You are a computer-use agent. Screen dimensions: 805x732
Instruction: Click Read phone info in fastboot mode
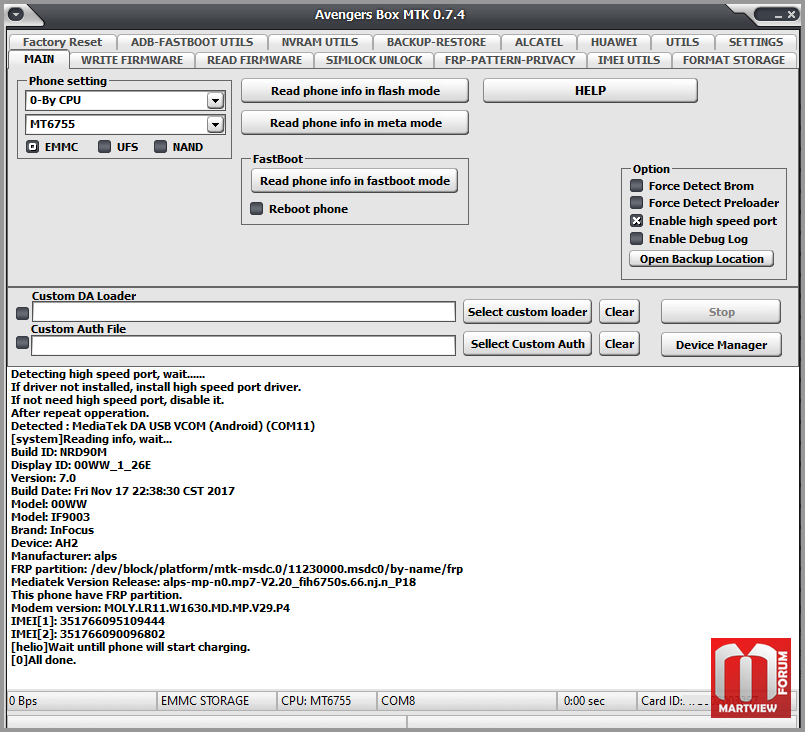(x=354, y=181)
